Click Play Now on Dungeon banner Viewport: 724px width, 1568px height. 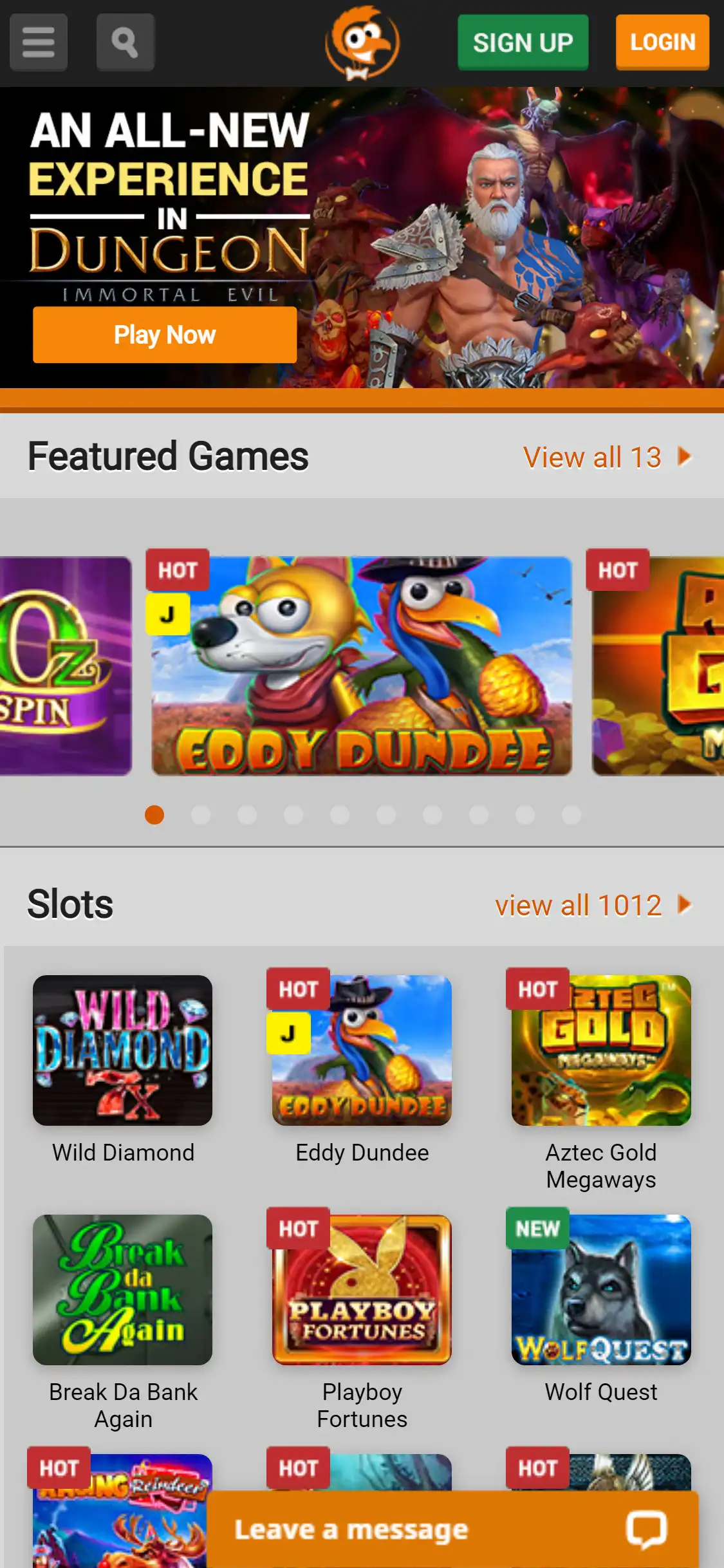click(165, 335)
